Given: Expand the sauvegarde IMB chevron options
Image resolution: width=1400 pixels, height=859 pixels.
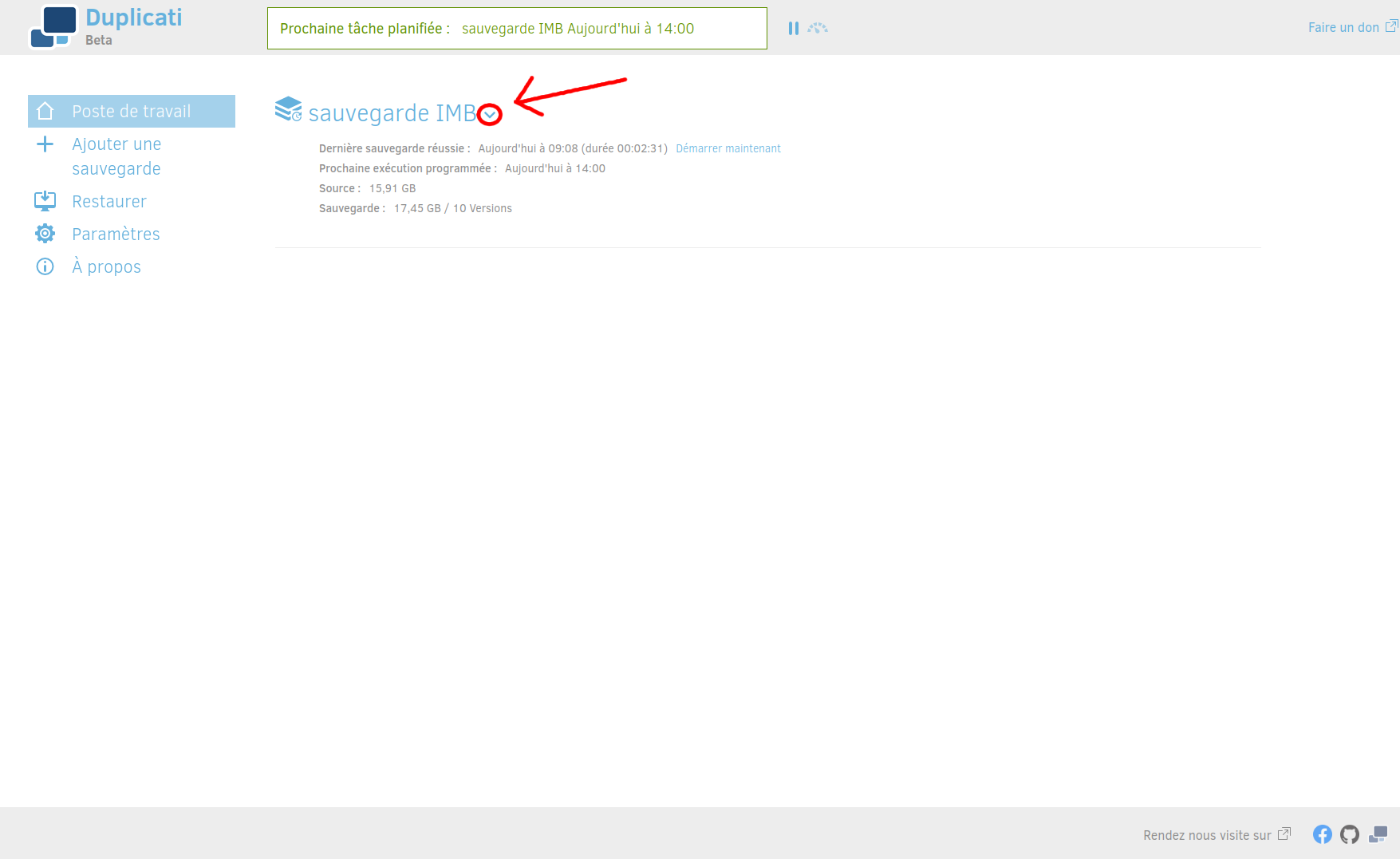Looking at the screenshot, I should (490, 115).
